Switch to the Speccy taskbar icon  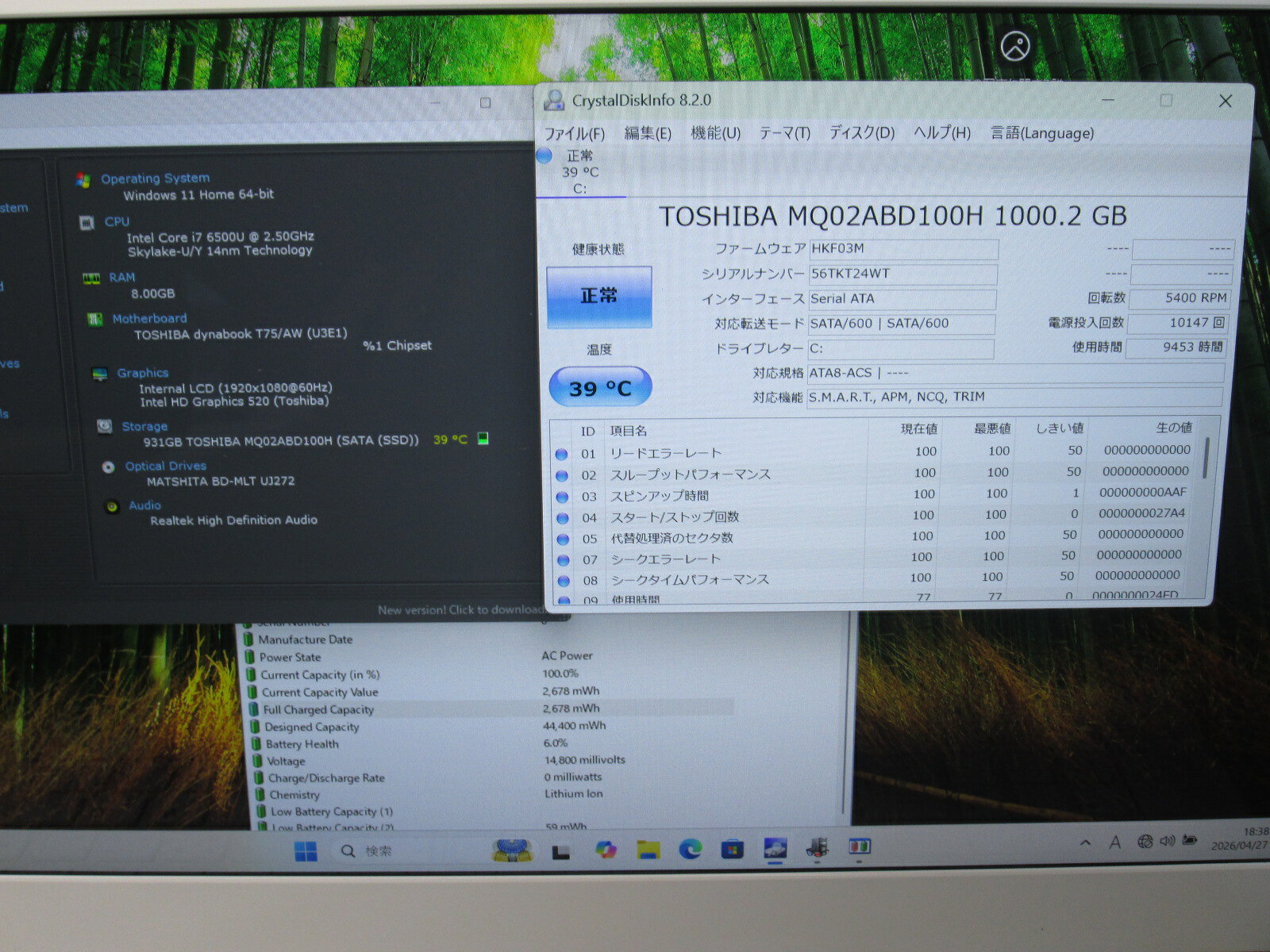click(817, 848)
